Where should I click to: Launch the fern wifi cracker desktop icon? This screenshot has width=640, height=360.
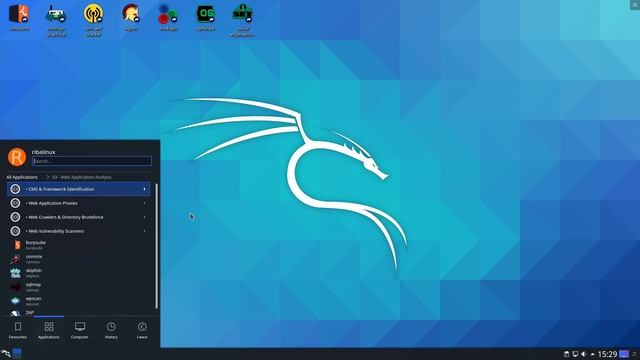click(93, 20)
